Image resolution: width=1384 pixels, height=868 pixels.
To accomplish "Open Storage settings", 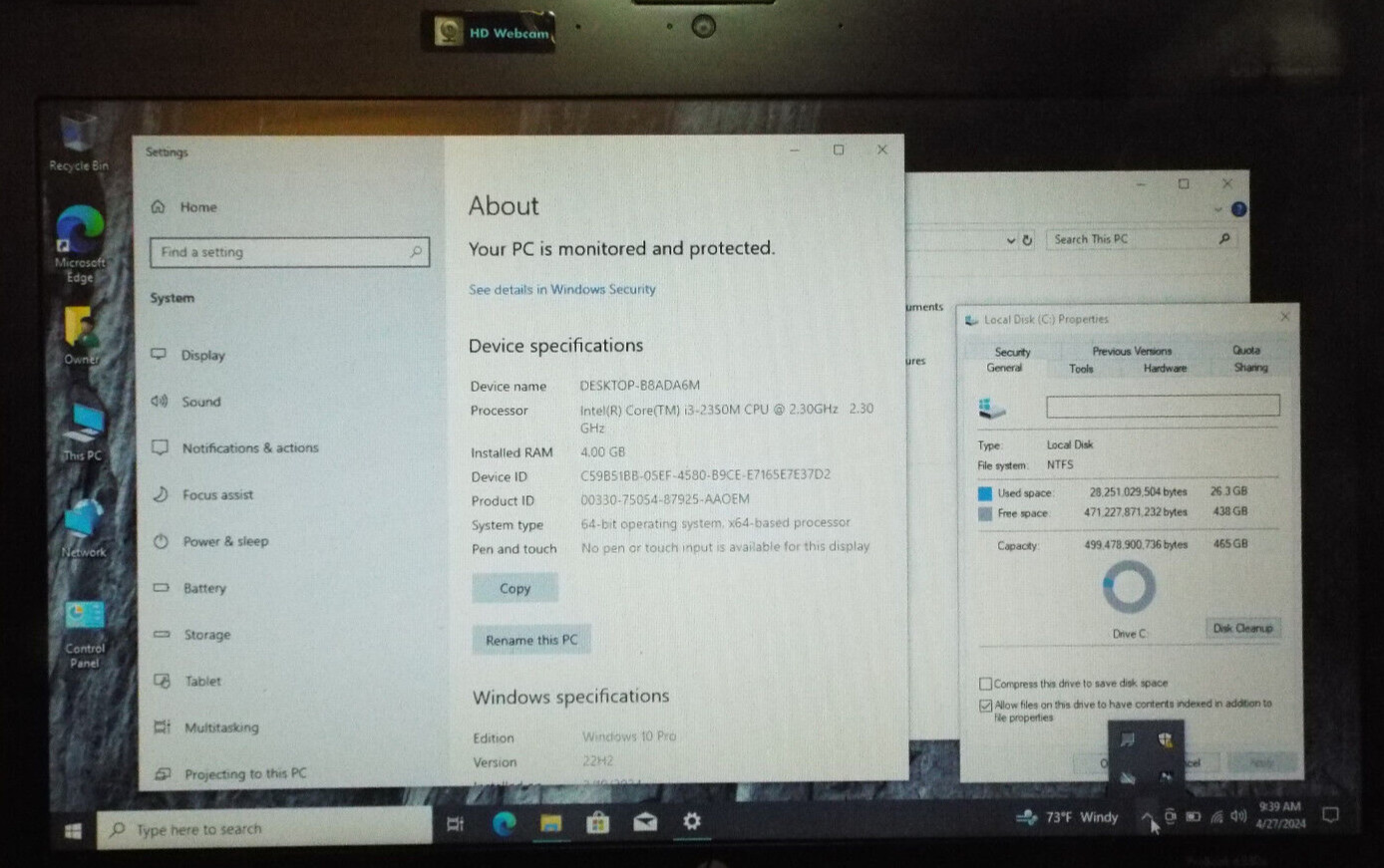I will click(x=191, y=635).
